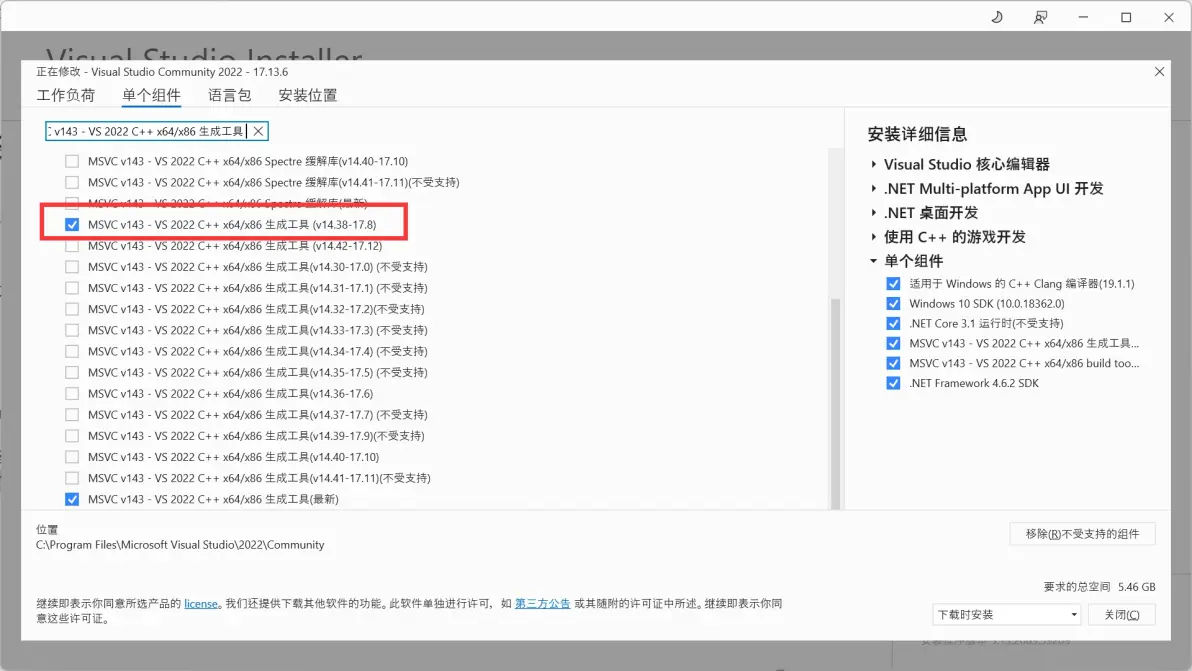Open the 第三方公告 link
Screen dimensions: 1192x671
(x=542, y=603)
